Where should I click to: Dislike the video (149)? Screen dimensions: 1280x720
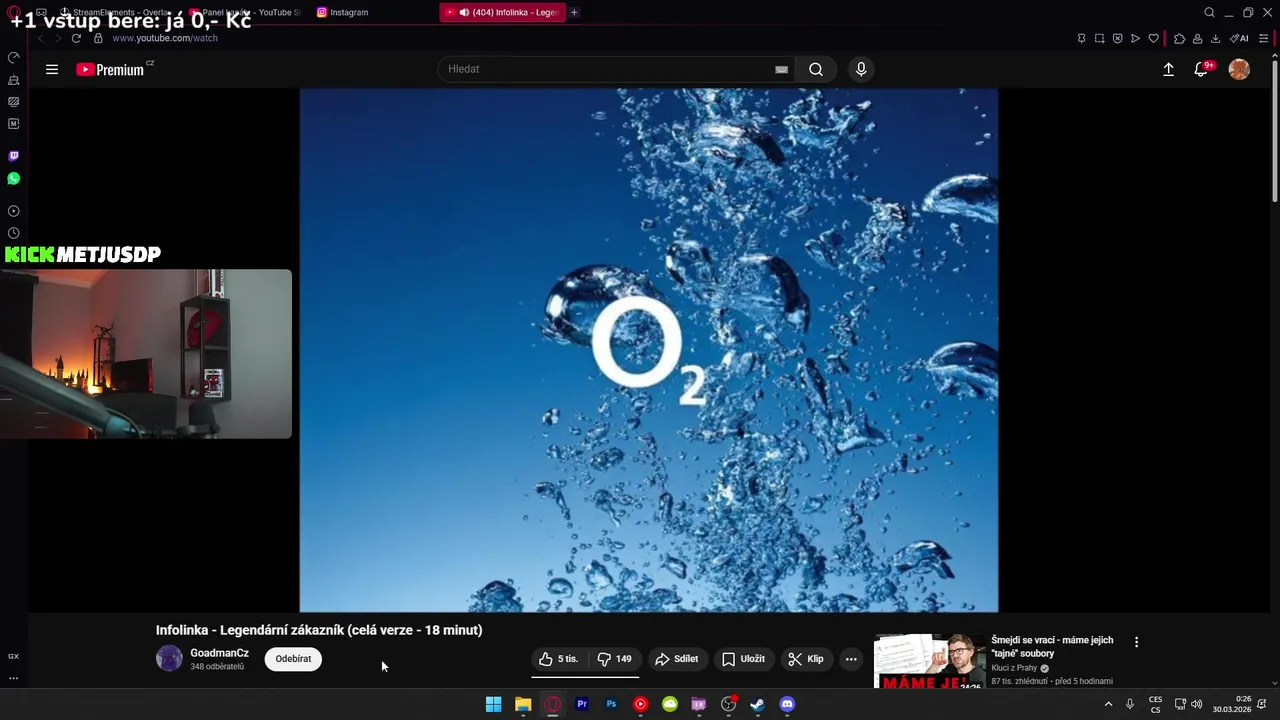click(x=615, y=659)
